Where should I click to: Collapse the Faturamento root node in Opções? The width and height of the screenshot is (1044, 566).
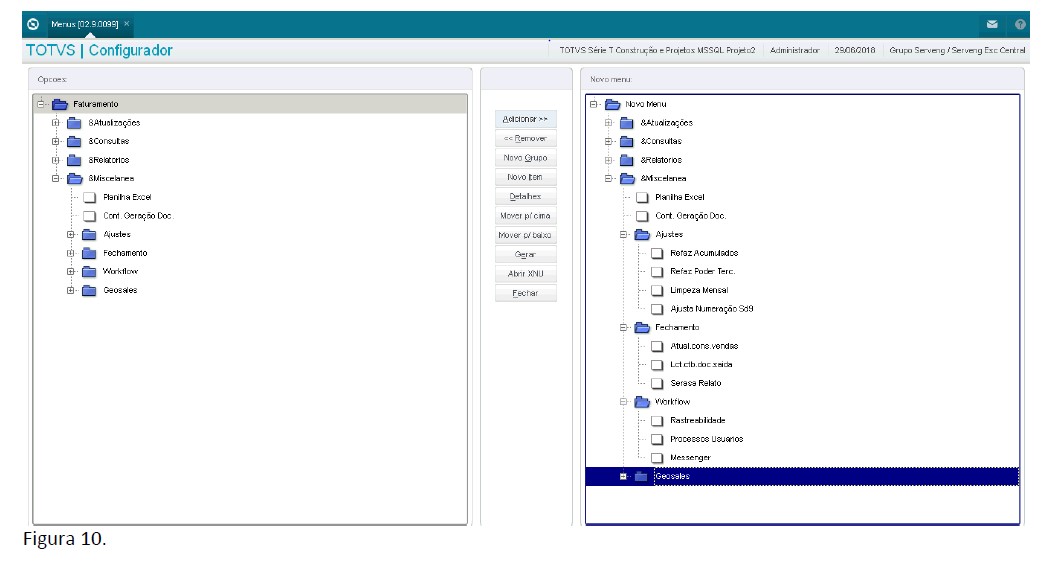(41, 104)
